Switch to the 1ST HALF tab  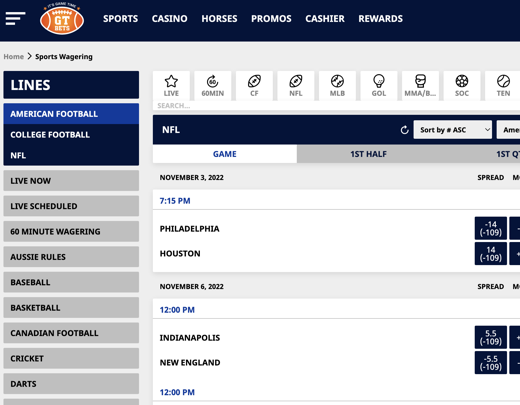[x=368, y=154]
